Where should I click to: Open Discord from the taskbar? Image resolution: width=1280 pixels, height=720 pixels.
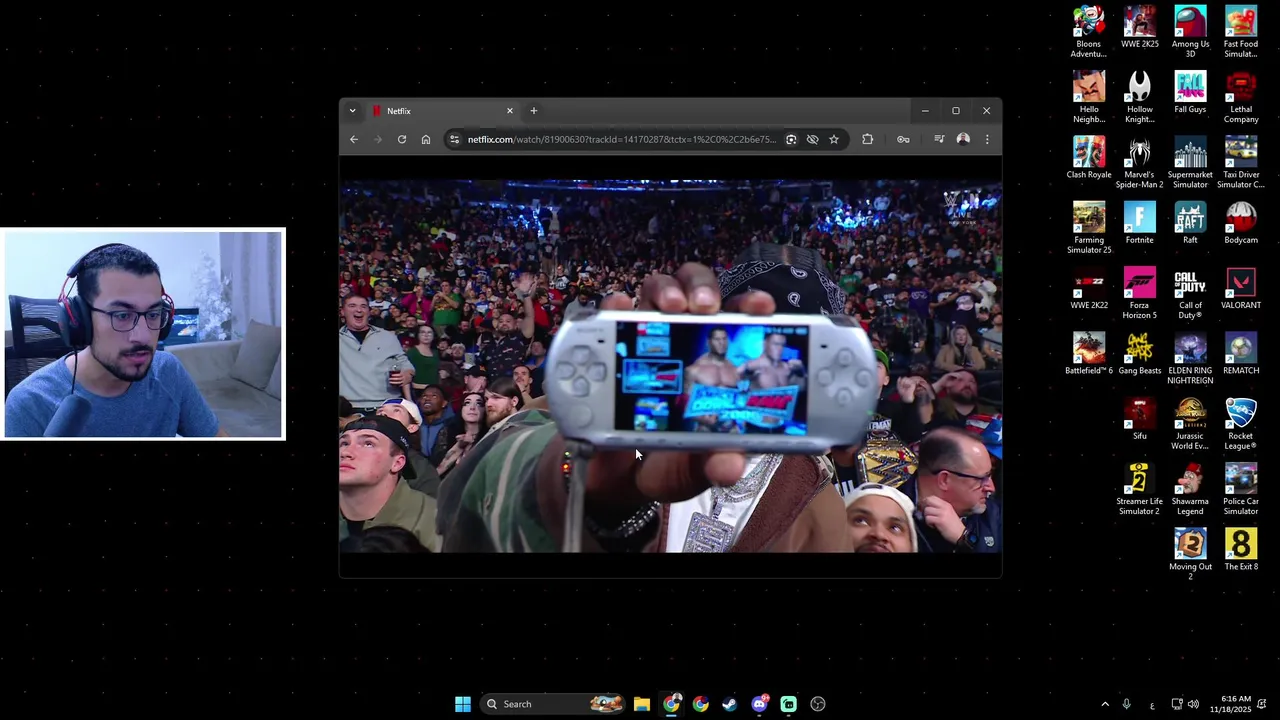tap(759, 704)
